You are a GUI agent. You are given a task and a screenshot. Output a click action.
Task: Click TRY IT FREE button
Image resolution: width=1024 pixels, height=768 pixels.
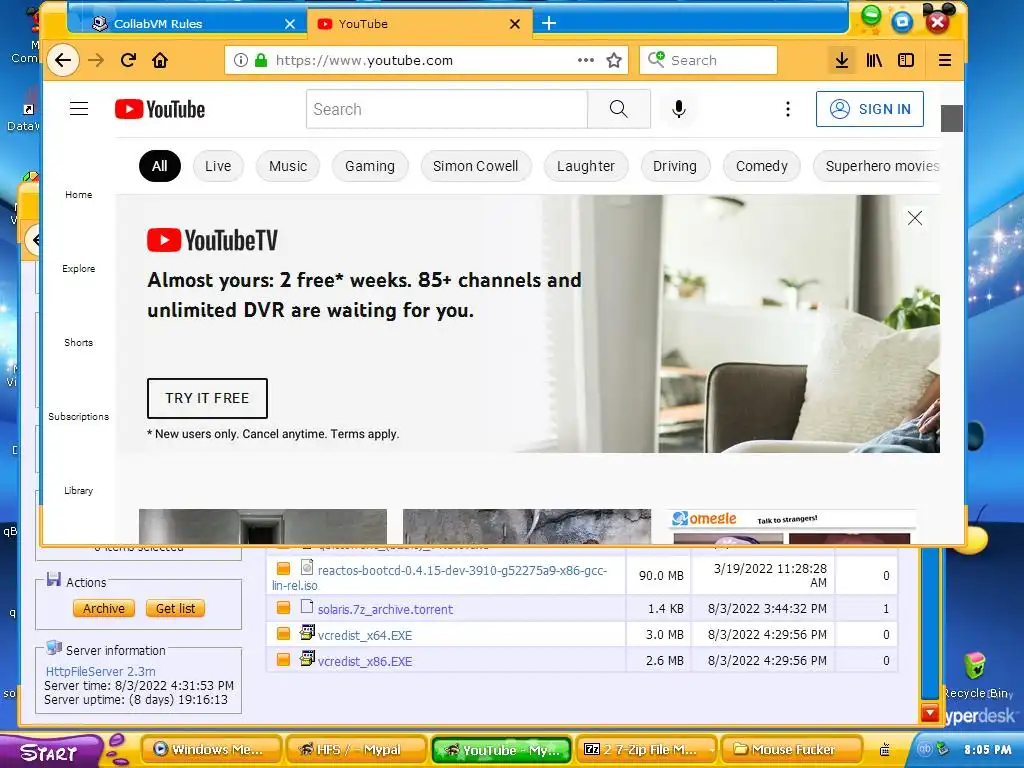[207, 398]
